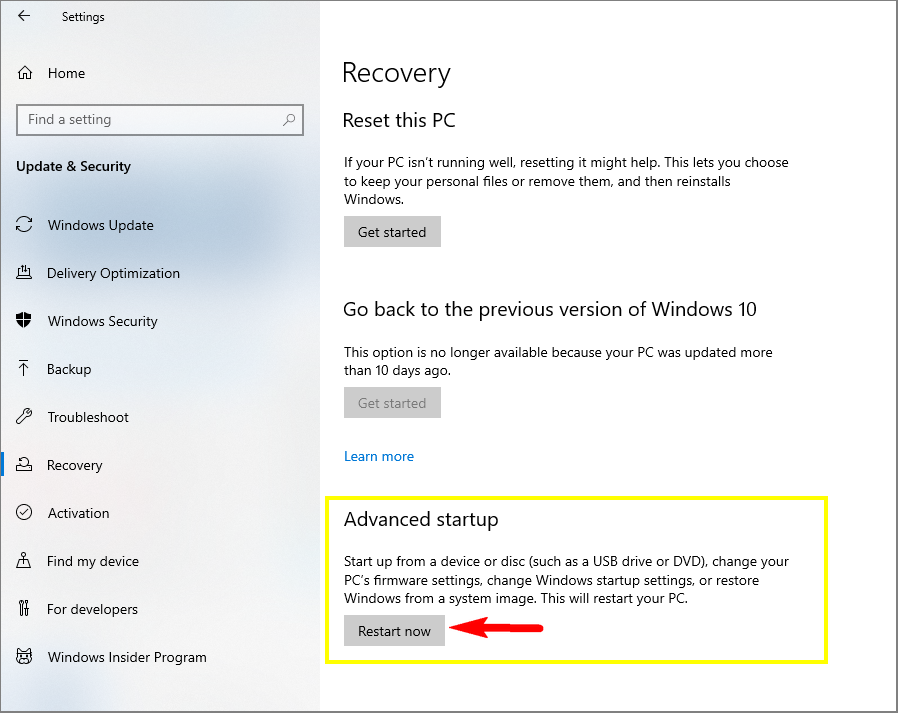Click the Windows Insider Program cat icon
Viewport: 898px width, 713px height.
[x=24, y=656]
